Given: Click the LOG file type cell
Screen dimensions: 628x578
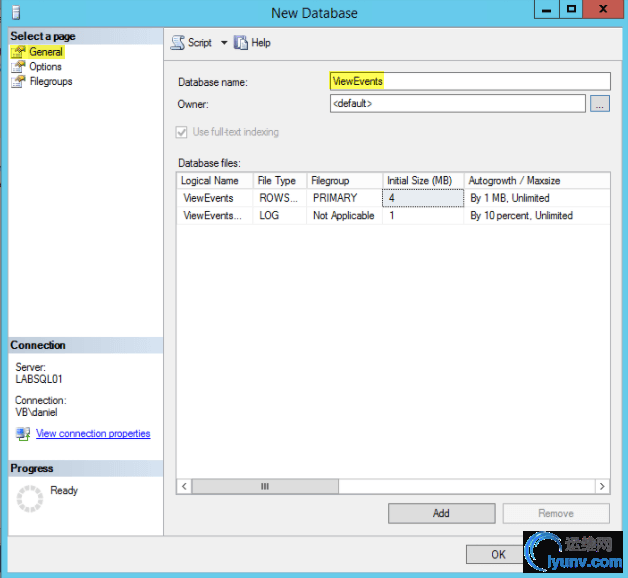Looking at the screenshot, I should tap(280, 215).
